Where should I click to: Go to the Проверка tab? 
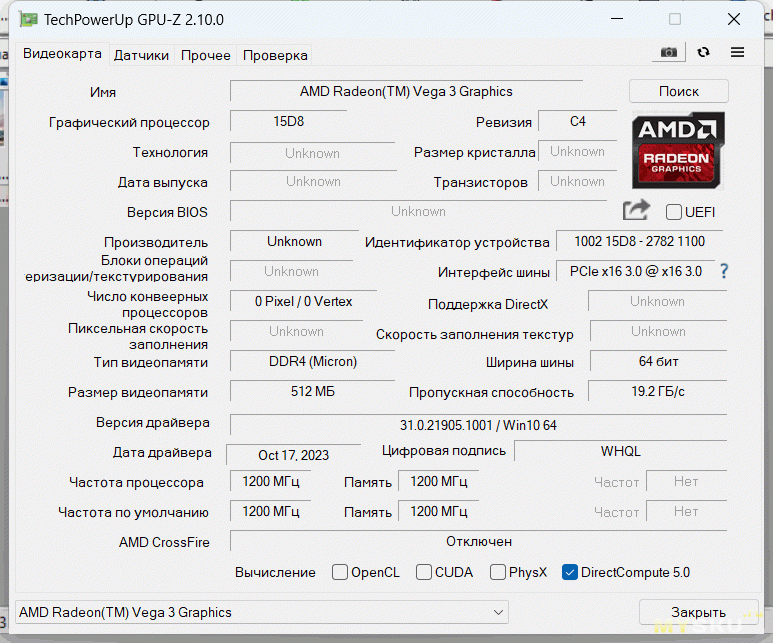point(275,55)
